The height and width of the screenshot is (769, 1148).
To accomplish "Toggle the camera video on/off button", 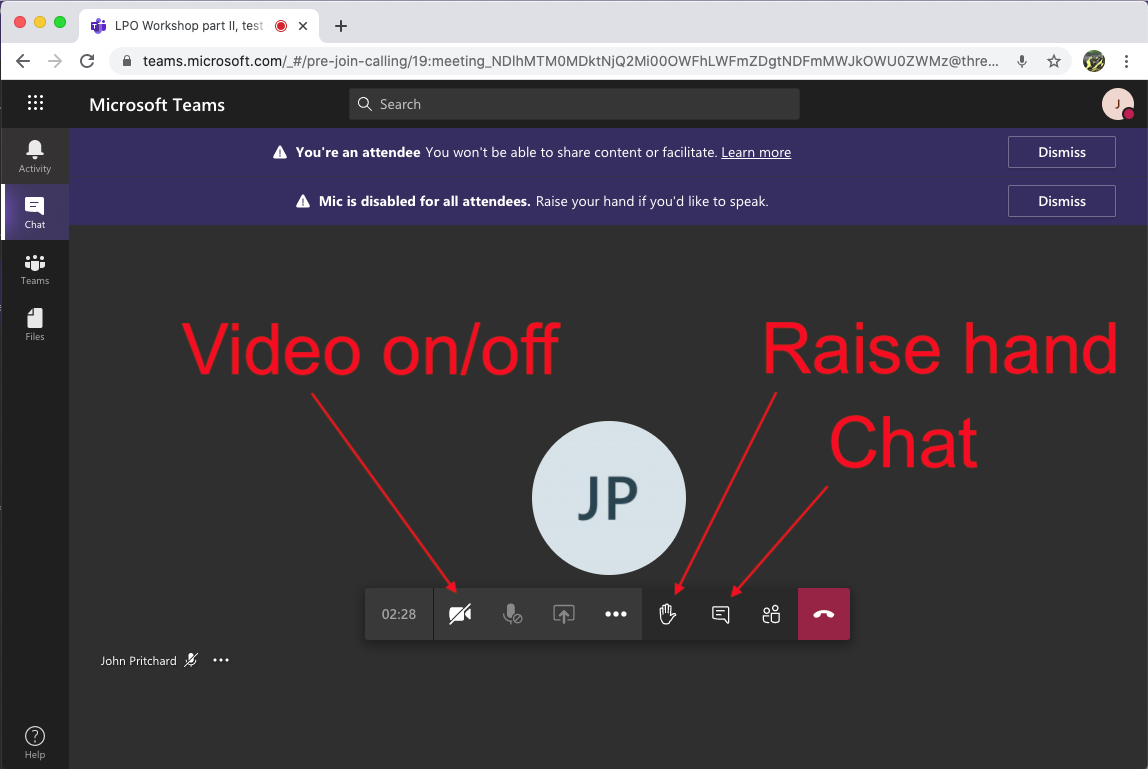I will click(460, 614).
